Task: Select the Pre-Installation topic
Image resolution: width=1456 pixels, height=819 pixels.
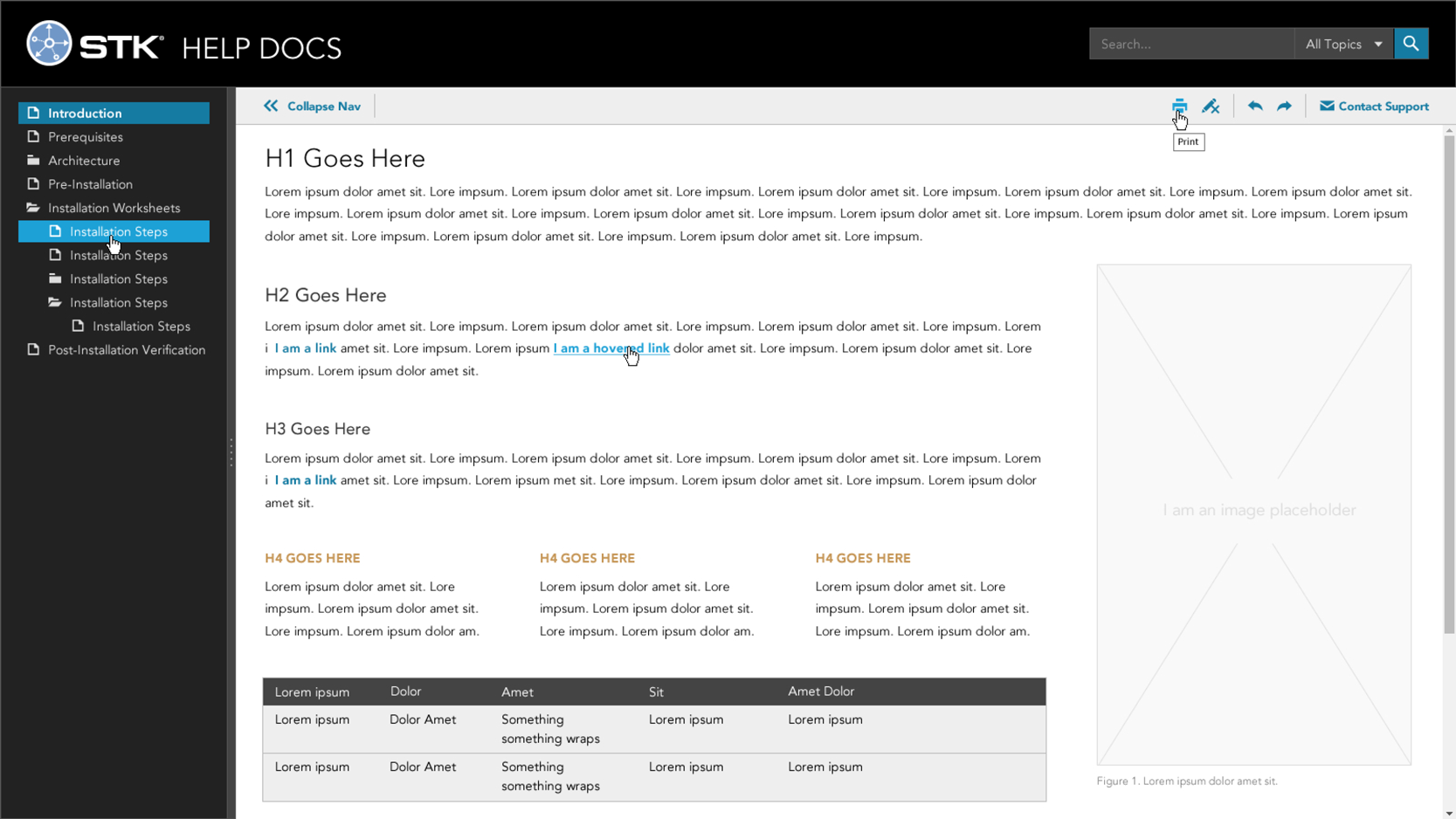Action: point(90,184)
